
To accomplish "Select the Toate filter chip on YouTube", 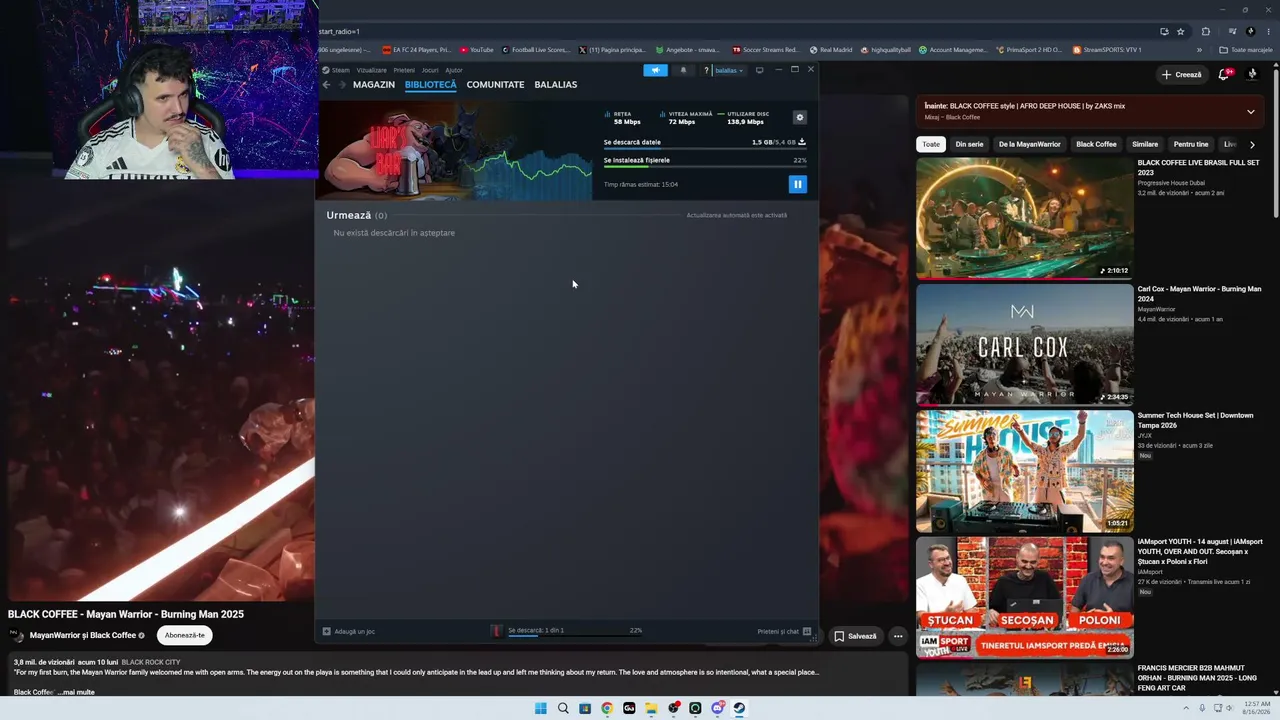I will click(x=931, y=144).
